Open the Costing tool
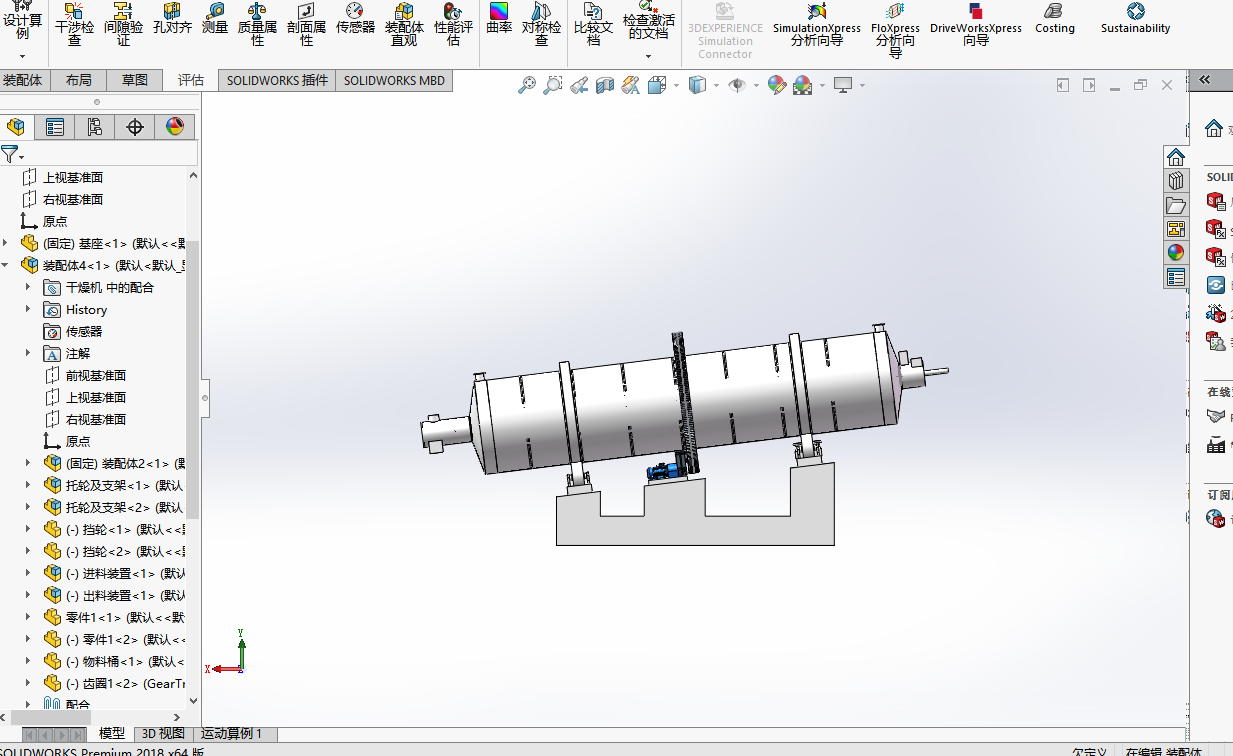Viewport: 1233px width, 756px height. pyautogui.click(x=1054, y=18)
